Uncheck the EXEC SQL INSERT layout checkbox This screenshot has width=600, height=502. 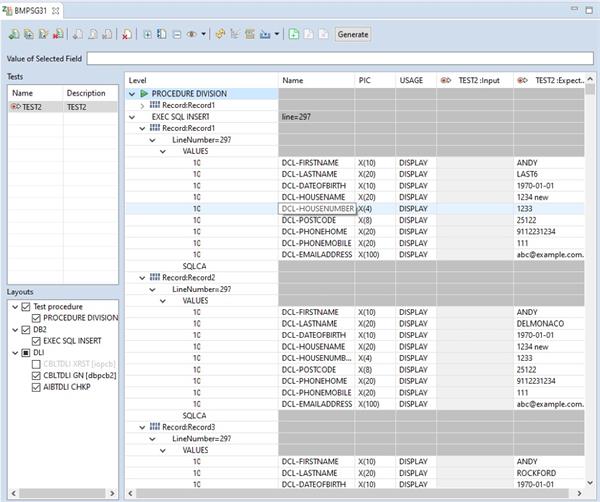pyautogui.click(x=35, y=341)
